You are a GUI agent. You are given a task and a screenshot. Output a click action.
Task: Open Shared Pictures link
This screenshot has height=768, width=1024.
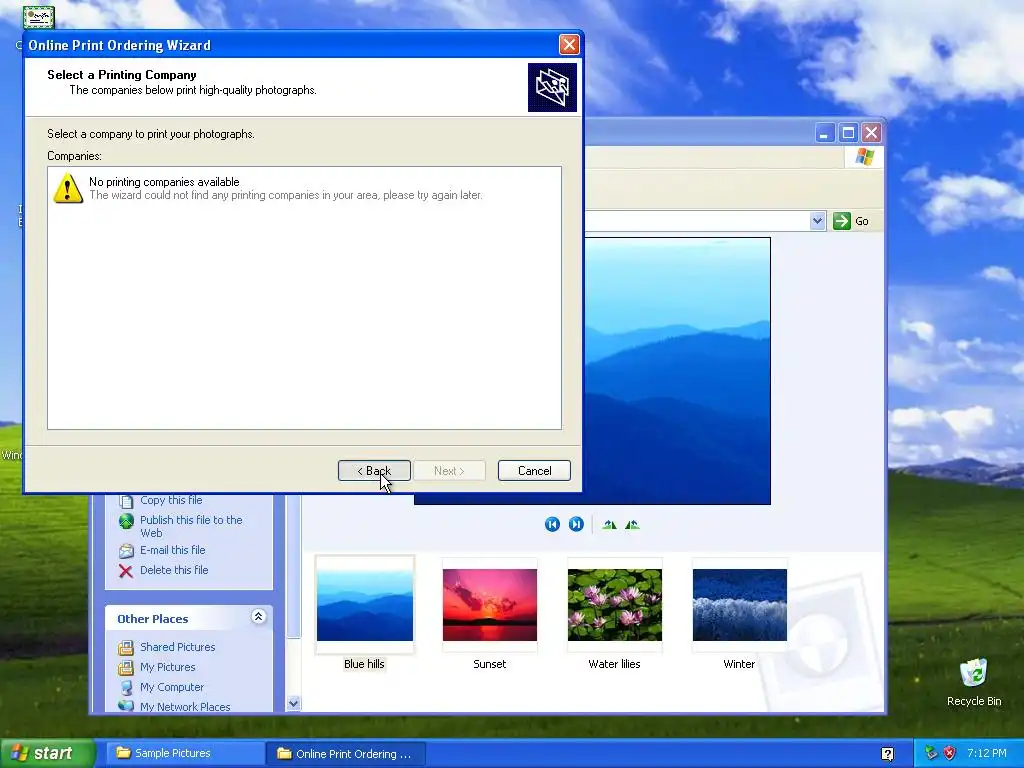(x=178, y=647)
